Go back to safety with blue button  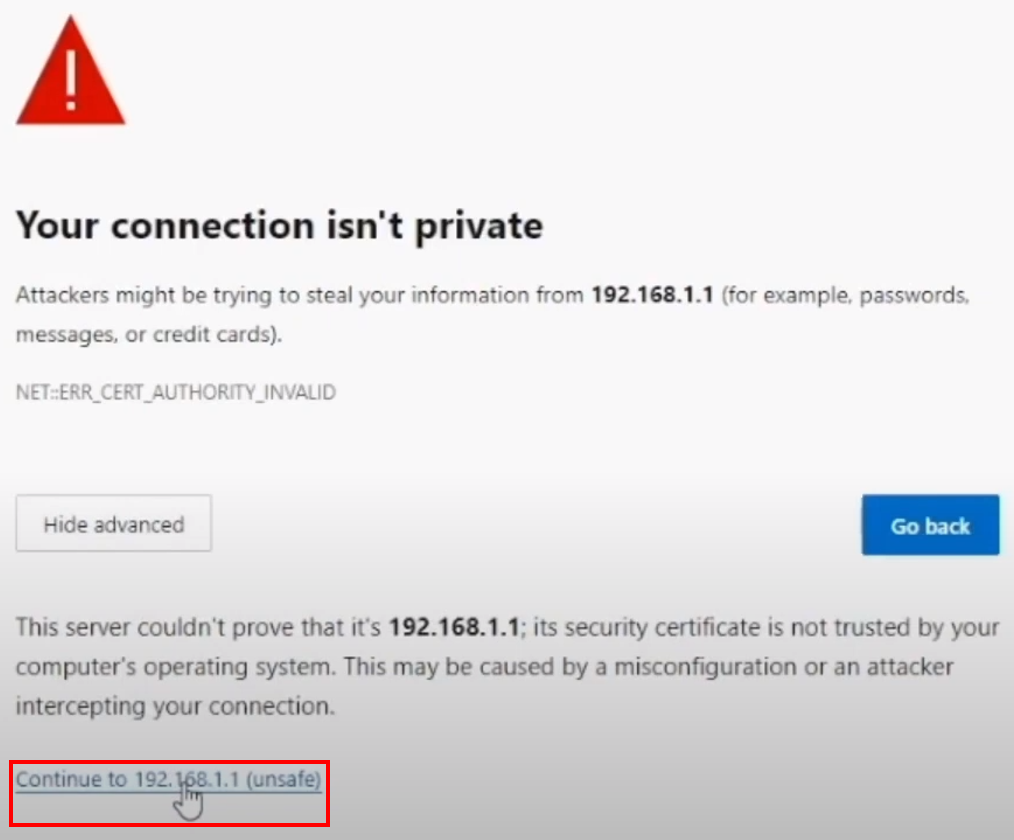click(x=931, y=525)
